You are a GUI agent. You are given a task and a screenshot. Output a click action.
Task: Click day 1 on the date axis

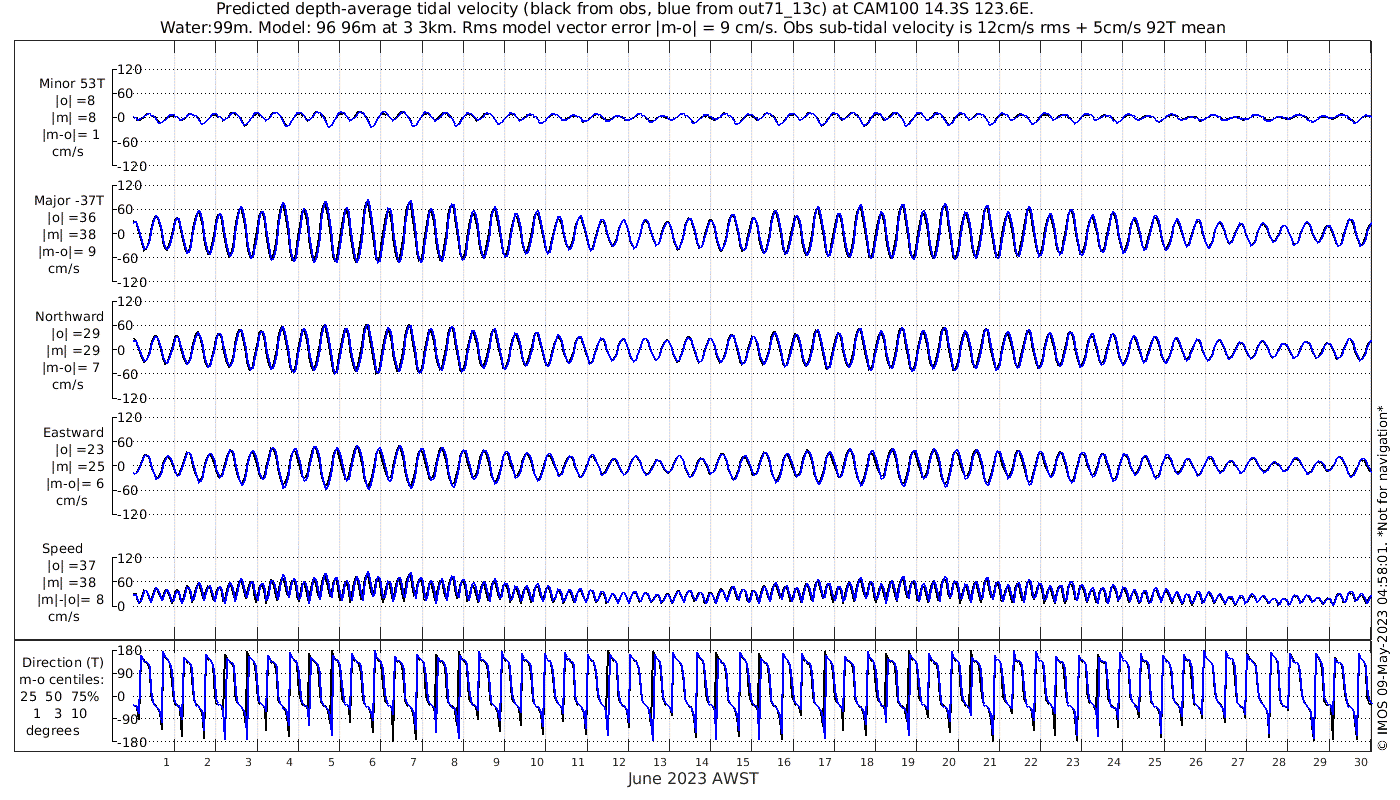point(166,762)
